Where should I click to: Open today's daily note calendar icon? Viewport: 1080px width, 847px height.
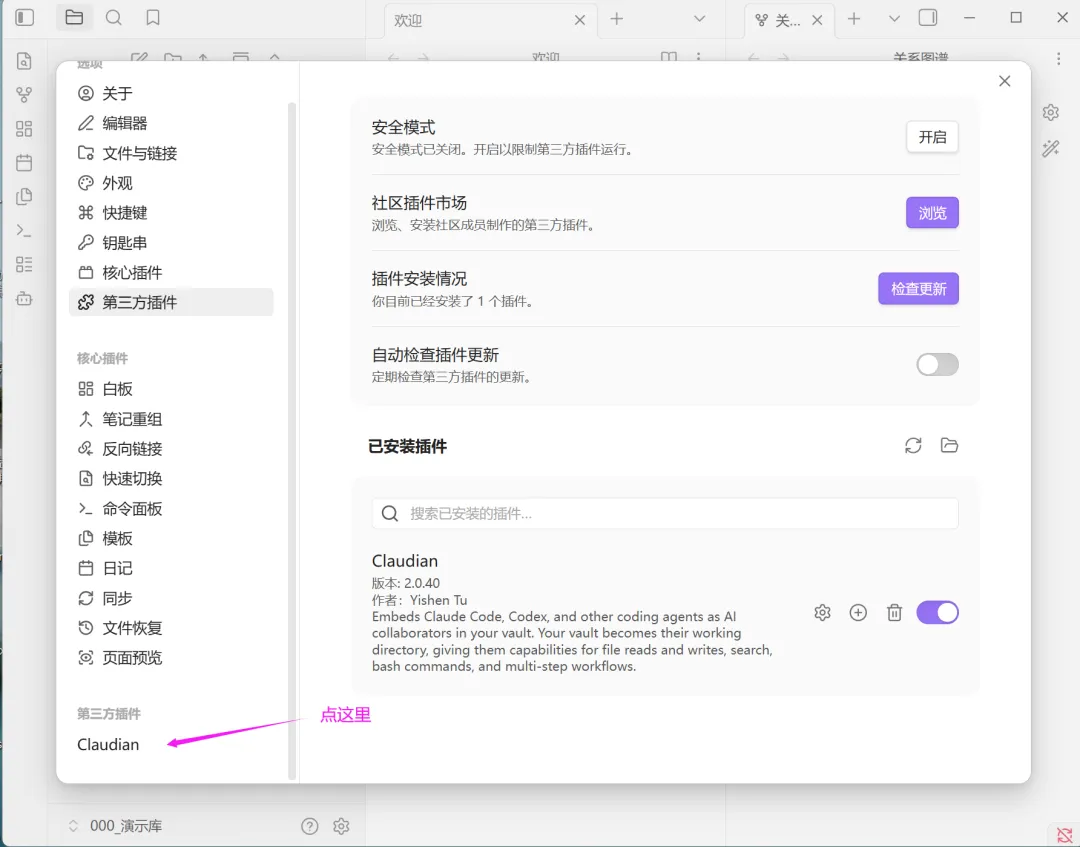click(x=24, y=163)
